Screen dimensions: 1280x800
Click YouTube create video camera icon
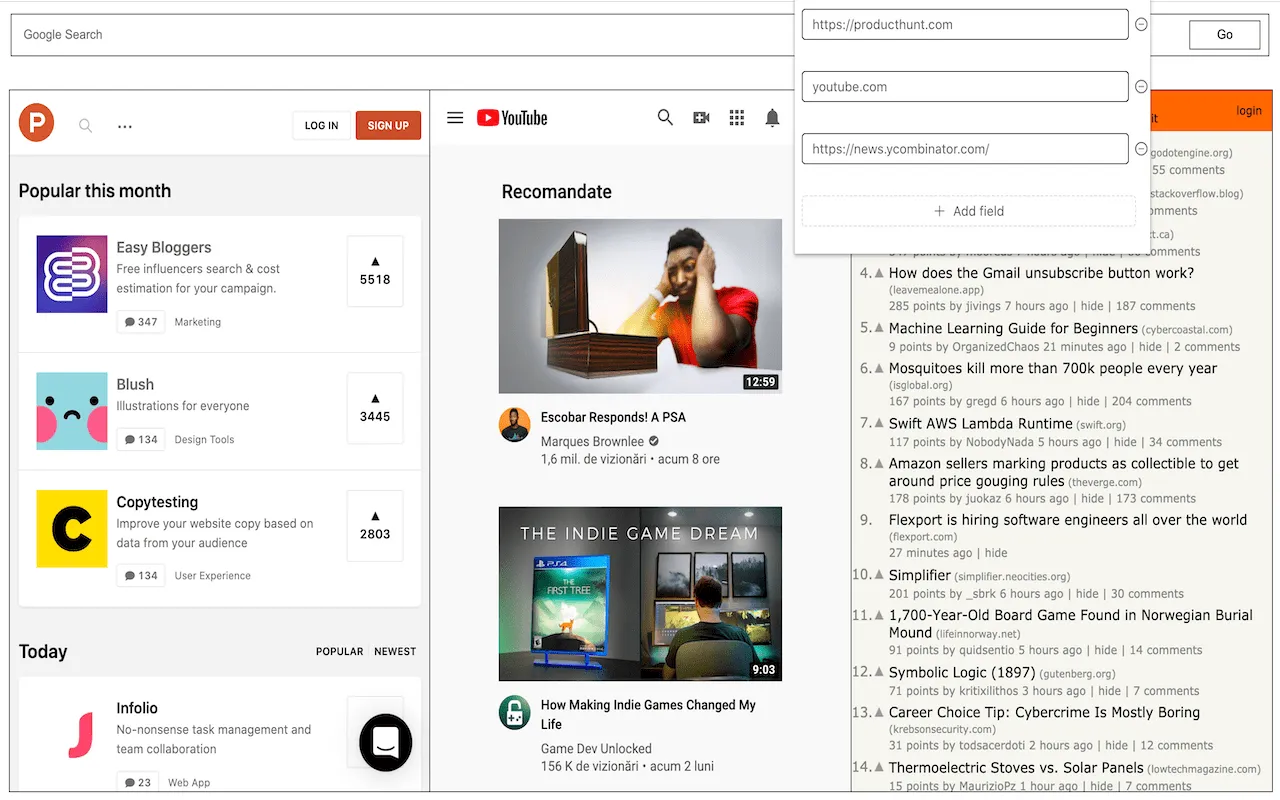701,118
